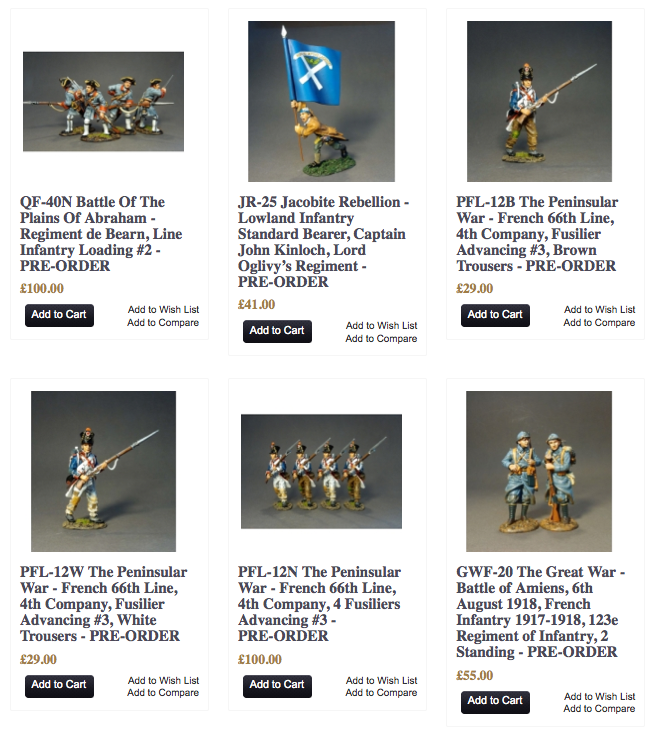Add GWF-20 French Infantry to cart
The height and width of the screenshot is (735, 655).
tap(495, 701)
